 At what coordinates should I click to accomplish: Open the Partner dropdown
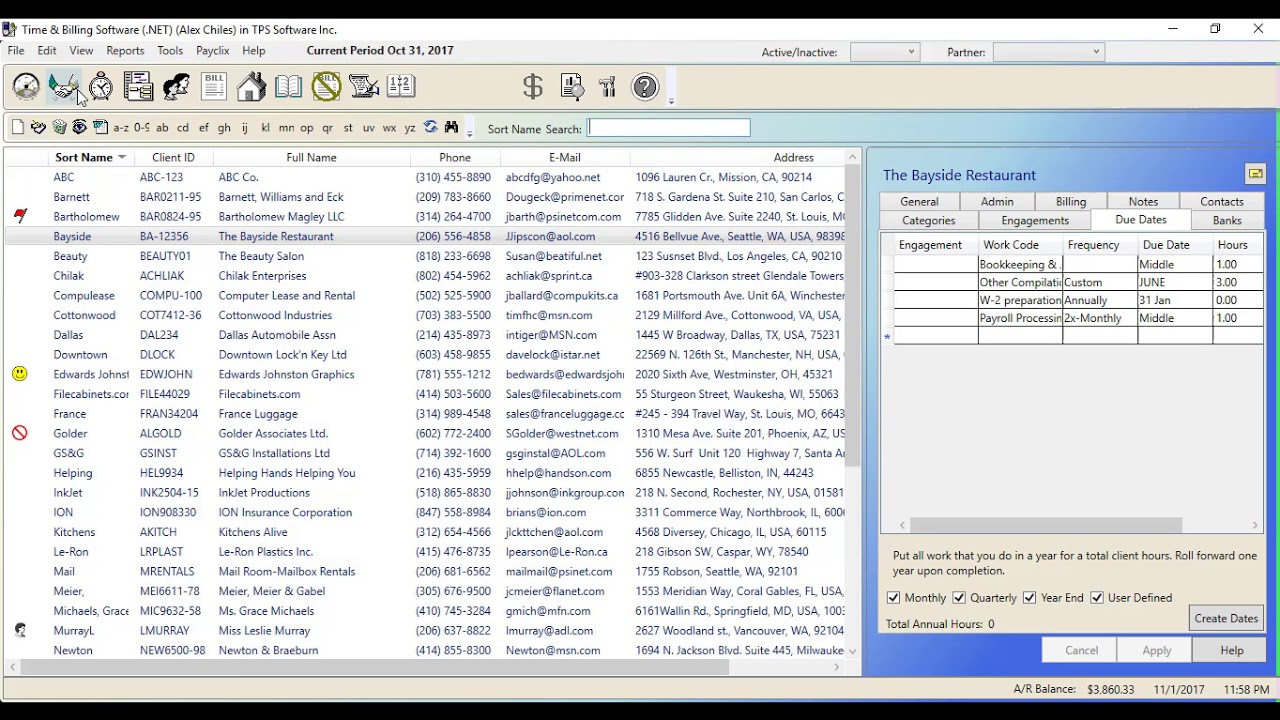(1048, 52)
